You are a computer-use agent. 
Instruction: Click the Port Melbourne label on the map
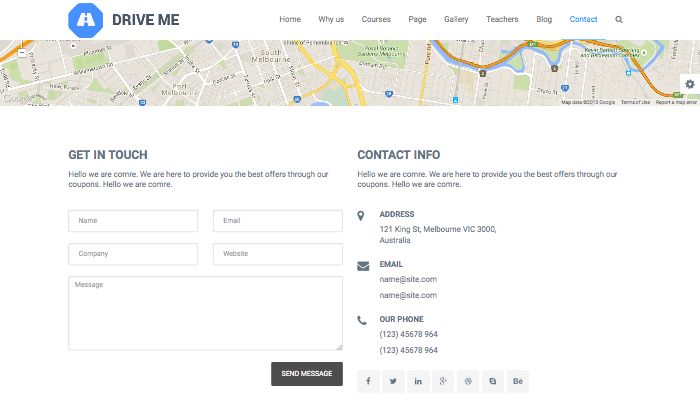[179, 89]
